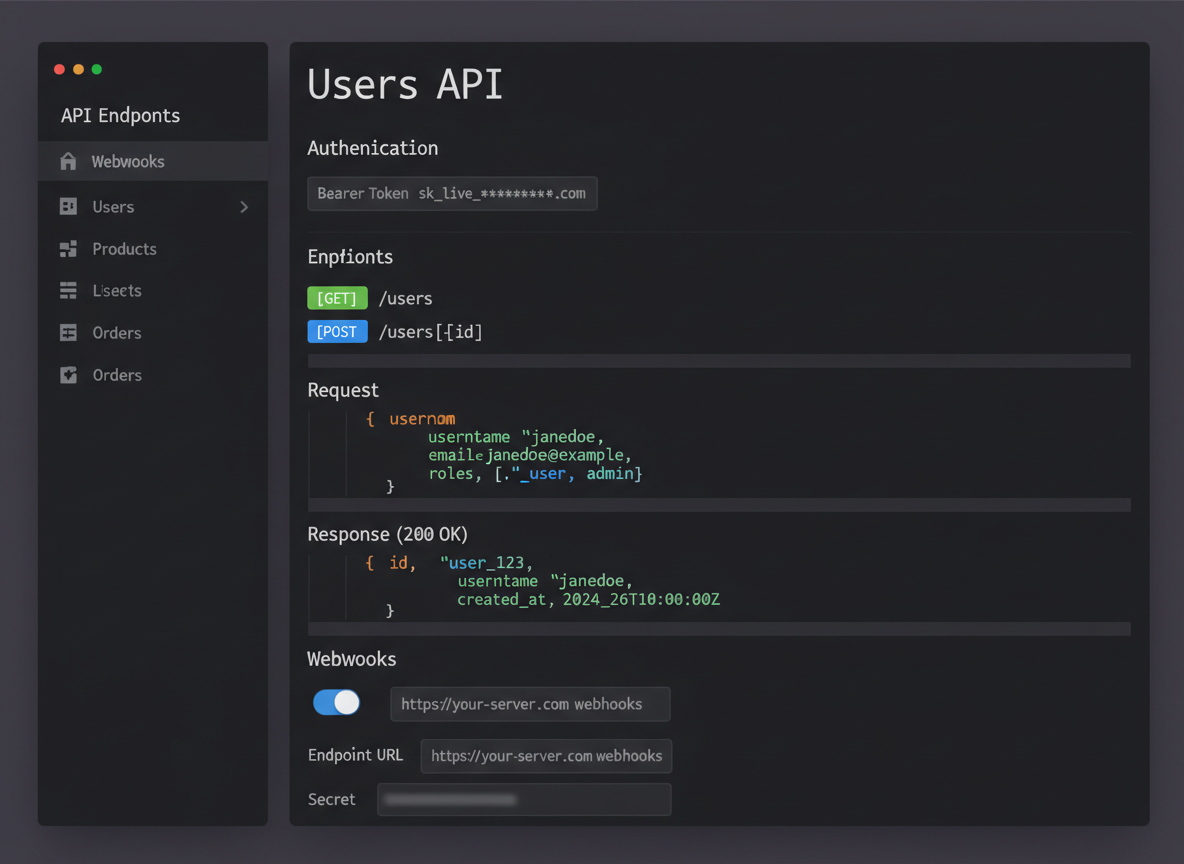
Task: Click the Endpoint URL label
Action: click(355, 755)
